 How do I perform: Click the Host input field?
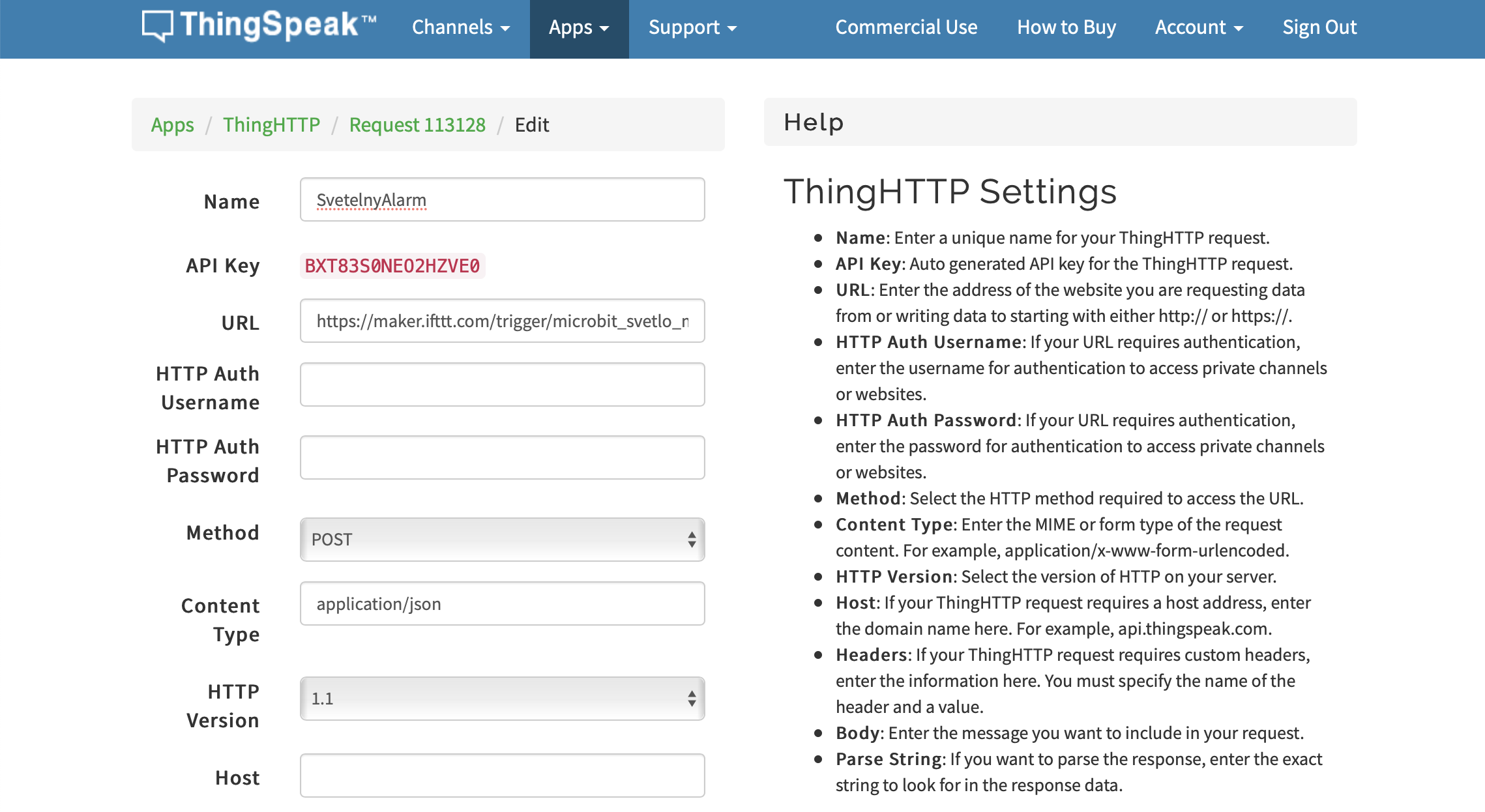pos(502,776)
